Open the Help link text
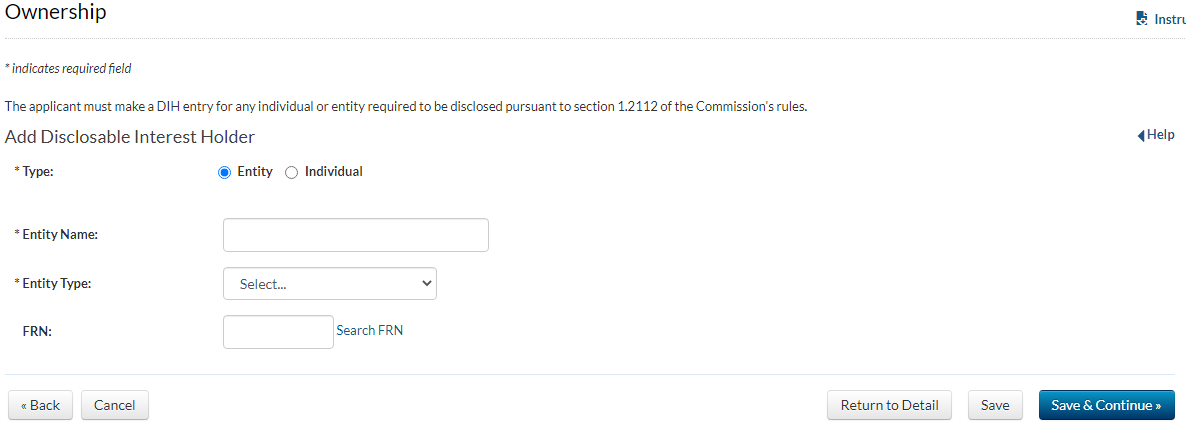This screenshot has width=1186, height=432. click(1161, 135)
